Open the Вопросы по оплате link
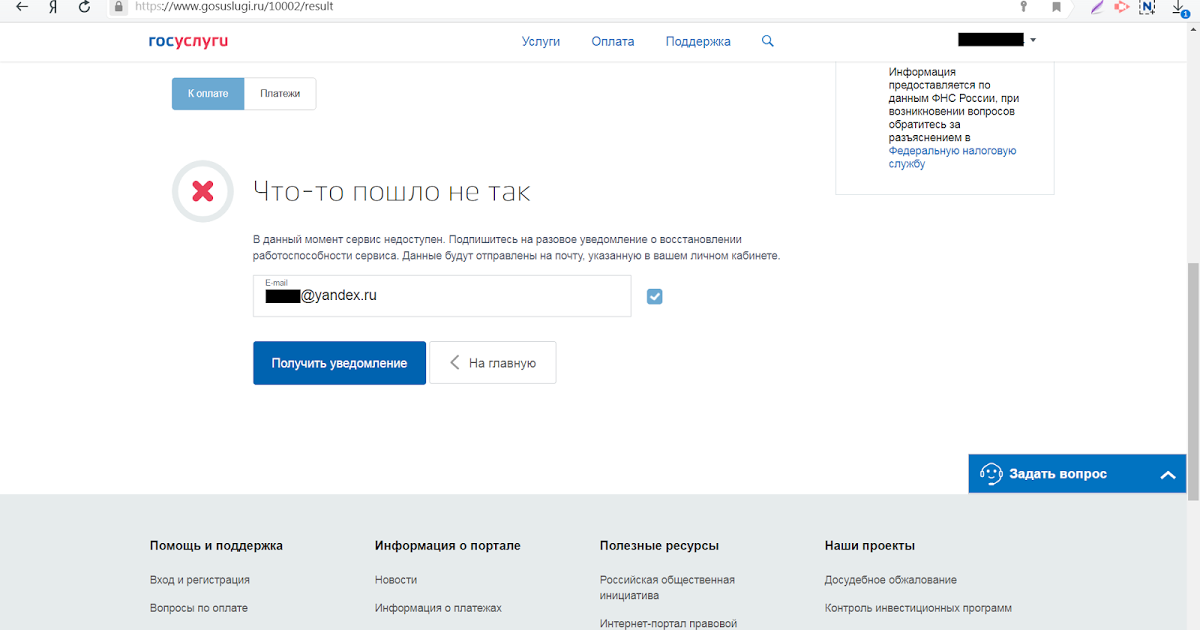The image size is (1200, 630). coord(199,608)
